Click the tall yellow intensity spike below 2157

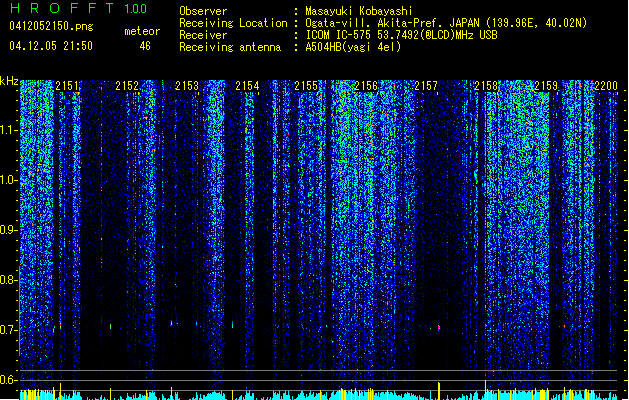click(x=438, y=391)
